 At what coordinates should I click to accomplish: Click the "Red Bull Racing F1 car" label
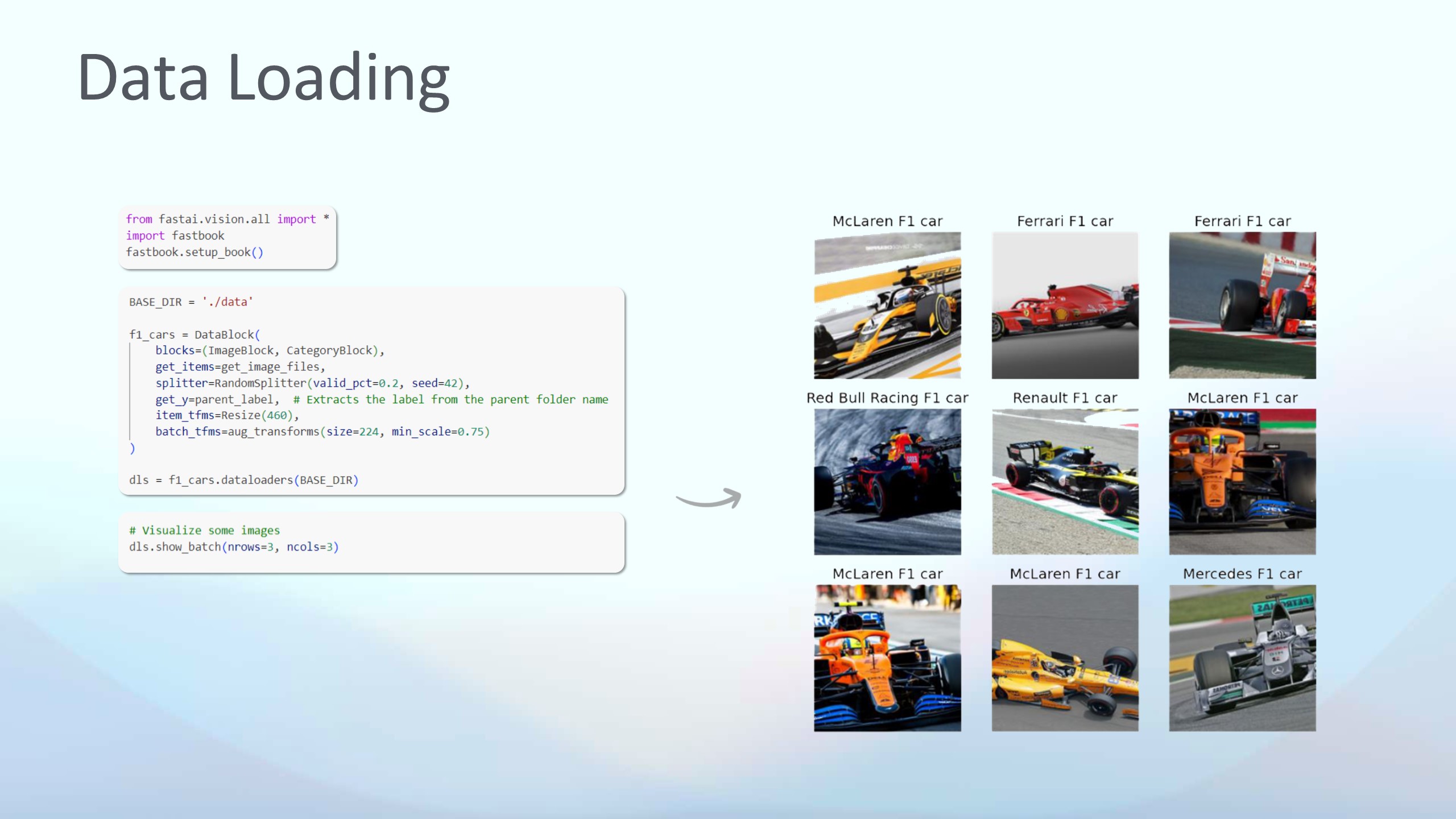click(887, 398)
